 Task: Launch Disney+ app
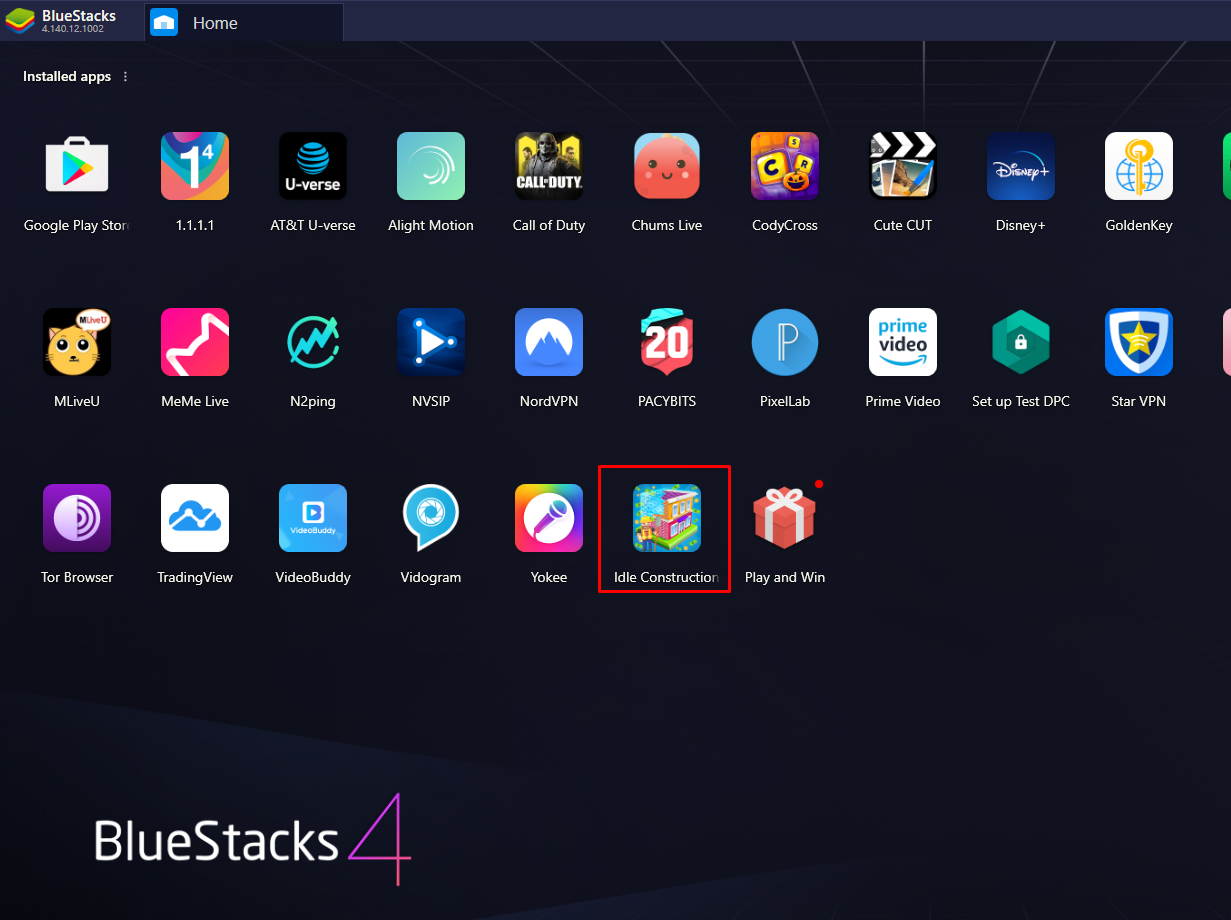pos(1021,166)
